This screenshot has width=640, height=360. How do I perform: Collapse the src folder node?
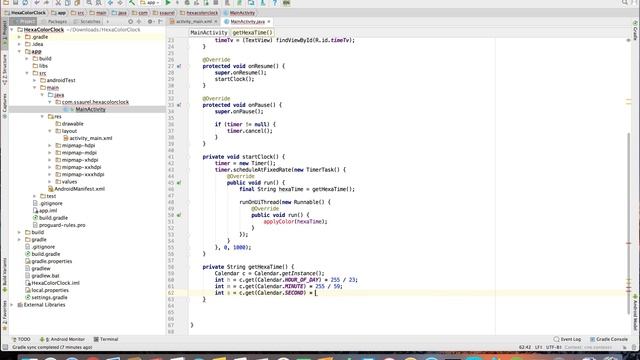click(27, 73)
